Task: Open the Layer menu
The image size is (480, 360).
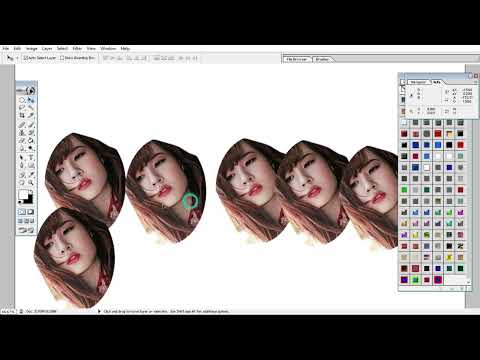Action: [x=47, y=48]
